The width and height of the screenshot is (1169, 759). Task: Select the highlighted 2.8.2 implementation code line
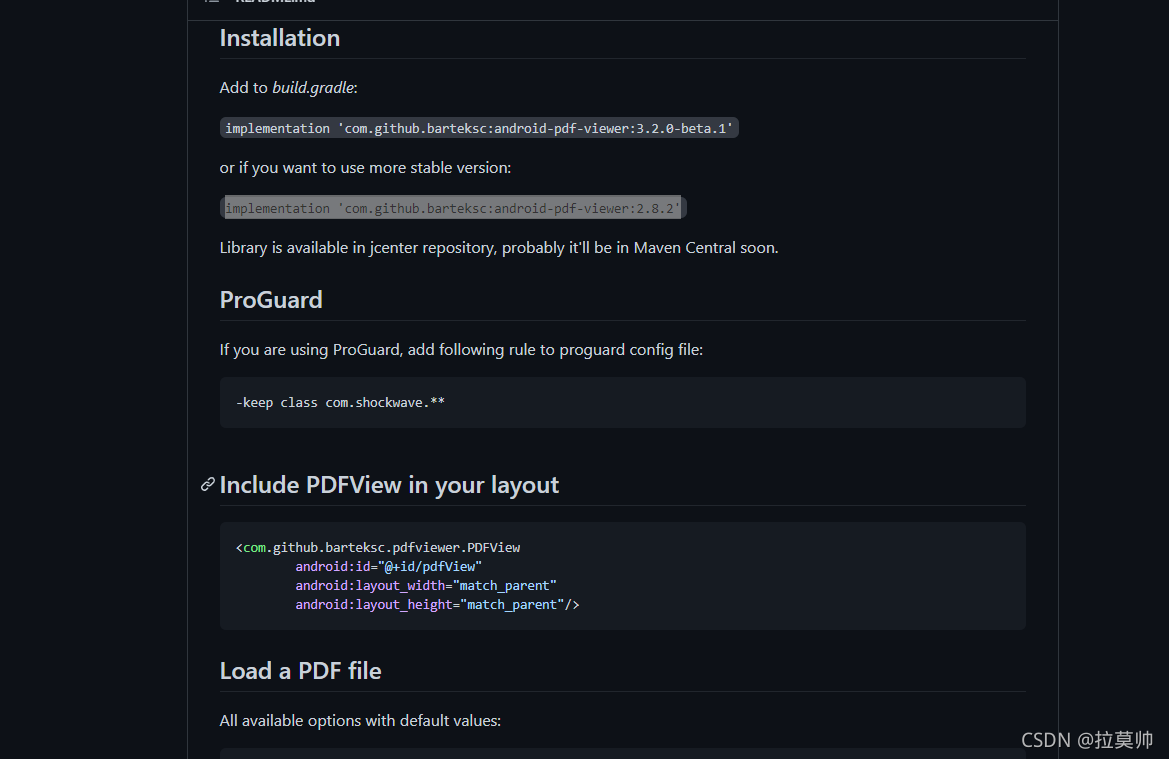453,208
